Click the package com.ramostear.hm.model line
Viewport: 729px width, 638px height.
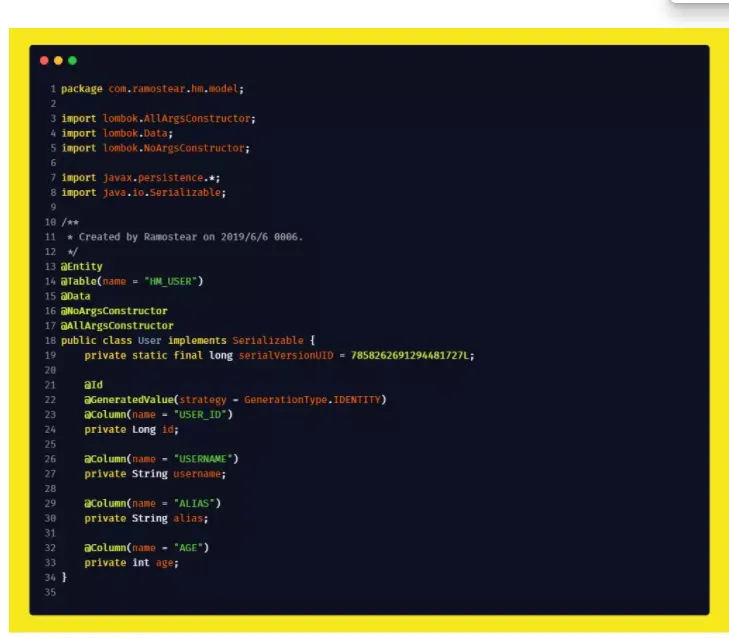tap(152, 89)
